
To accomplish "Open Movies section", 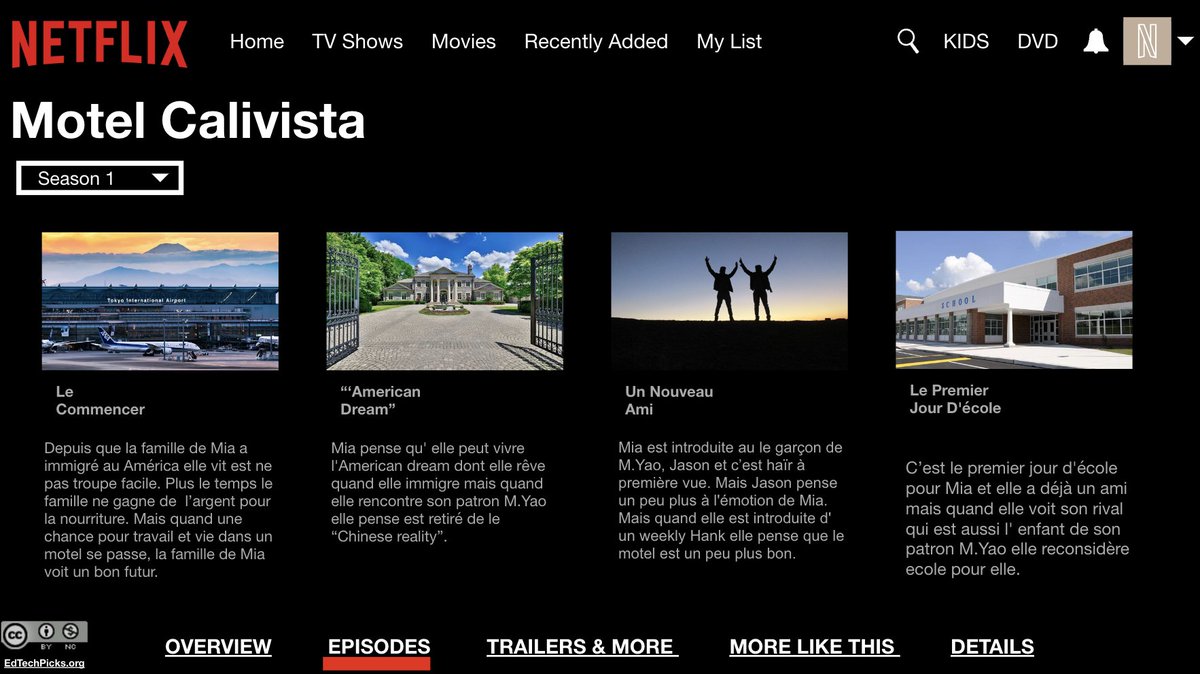I will click(464, 41).
